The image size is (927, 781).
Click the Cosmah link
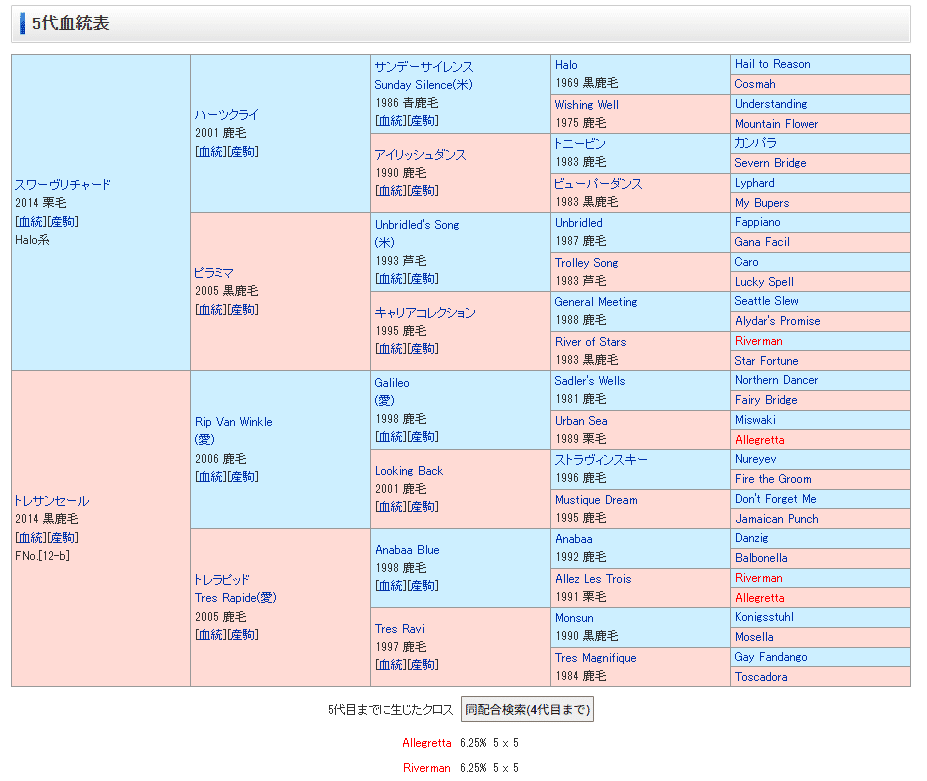click(755, 84)
